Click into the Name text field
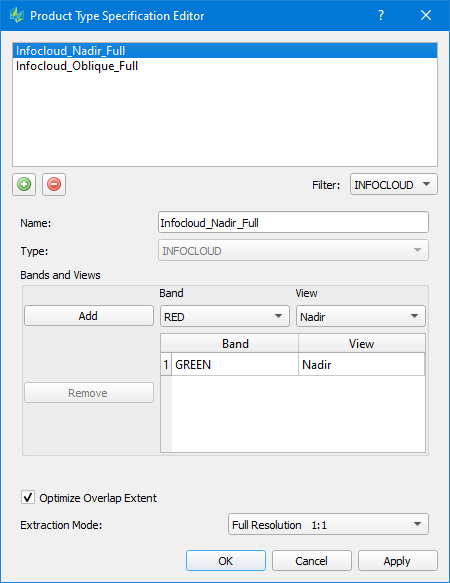Image resolution: width=450 pixels, height=583 pixels. click(293, 223)
